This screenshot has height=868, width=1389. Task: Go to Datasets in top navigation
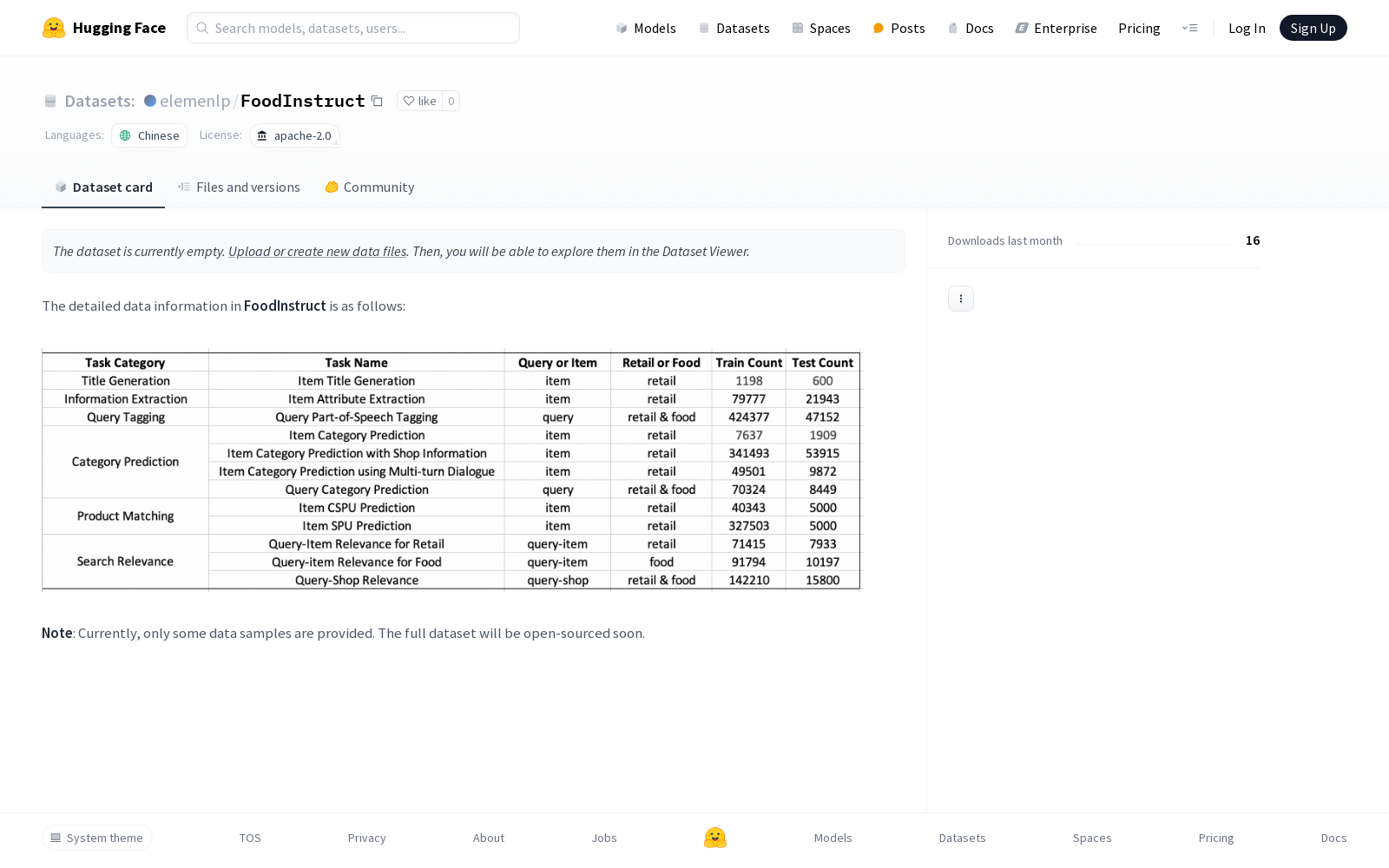click(x=734, y=28)
